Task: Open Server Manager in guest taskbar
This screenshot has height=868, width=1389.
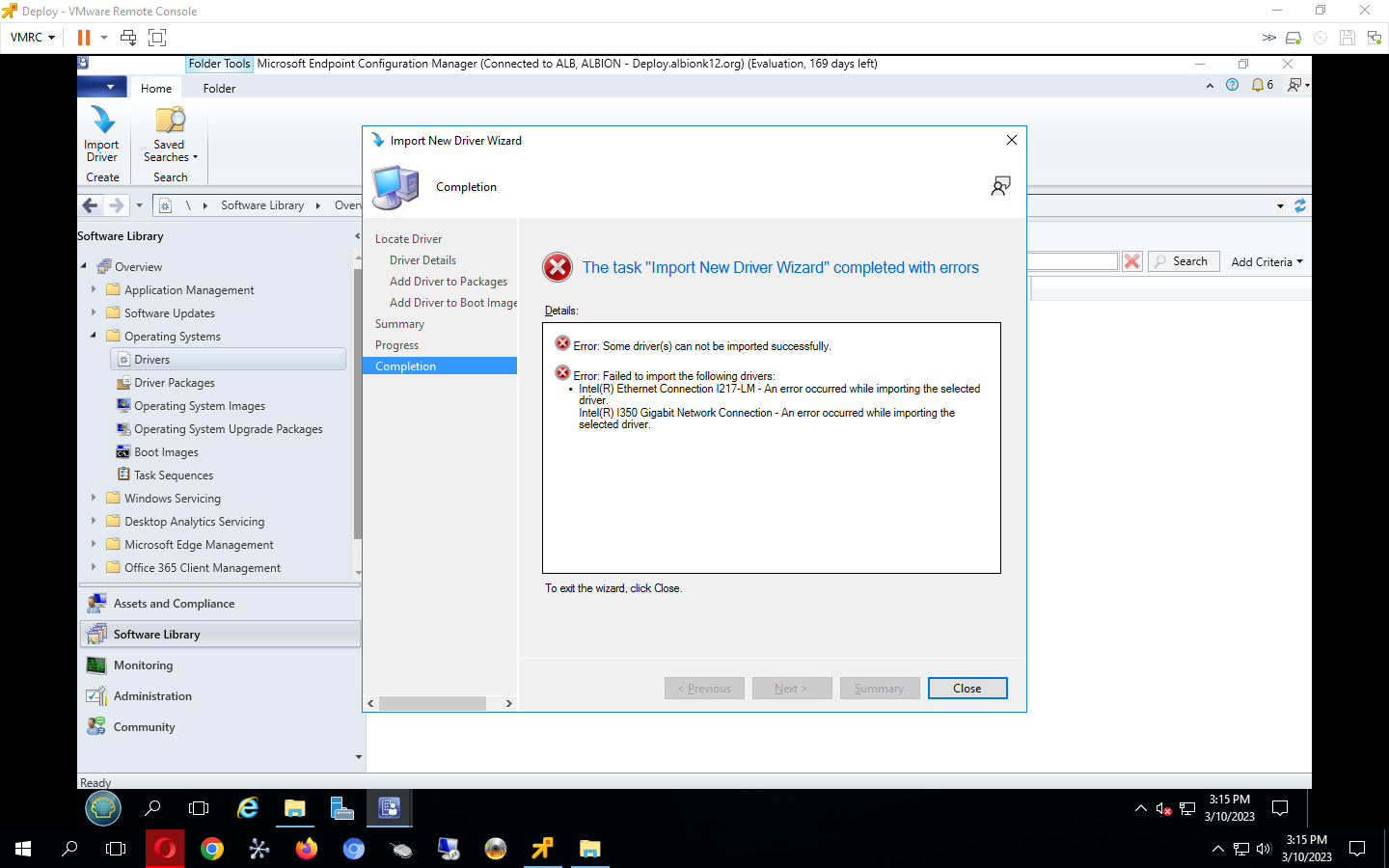Action: click(342, 808)
